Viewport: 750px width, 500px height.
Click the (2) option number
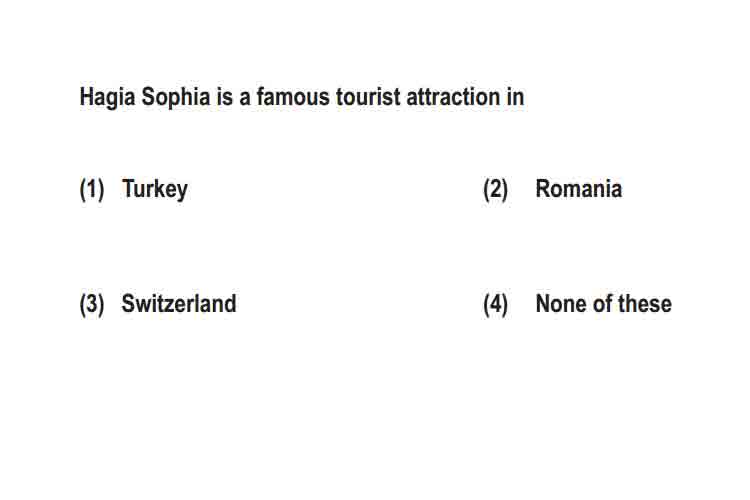click(496, 189)
